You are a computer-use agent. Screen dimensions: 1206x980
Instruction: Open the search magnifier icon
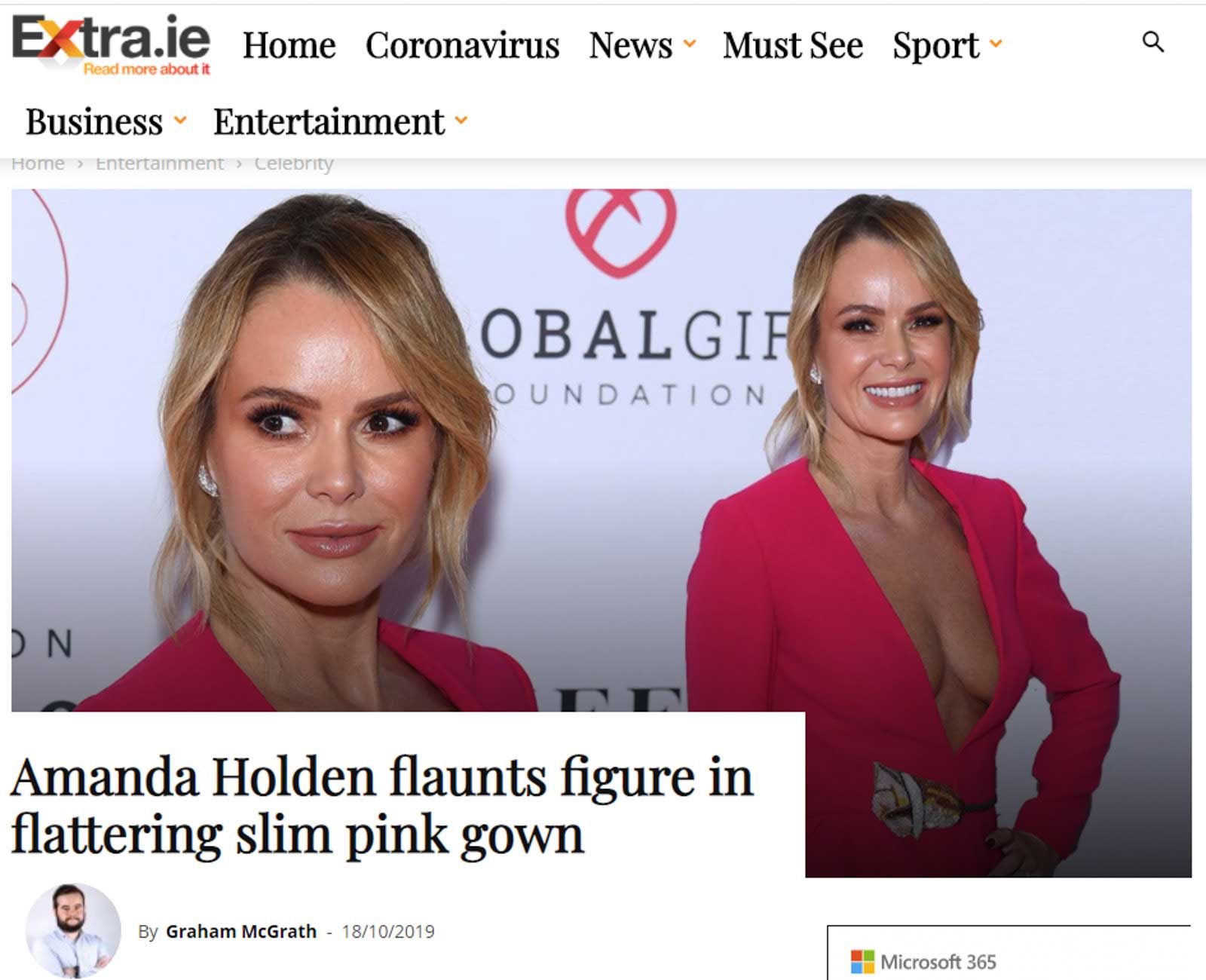(1153, 42)
